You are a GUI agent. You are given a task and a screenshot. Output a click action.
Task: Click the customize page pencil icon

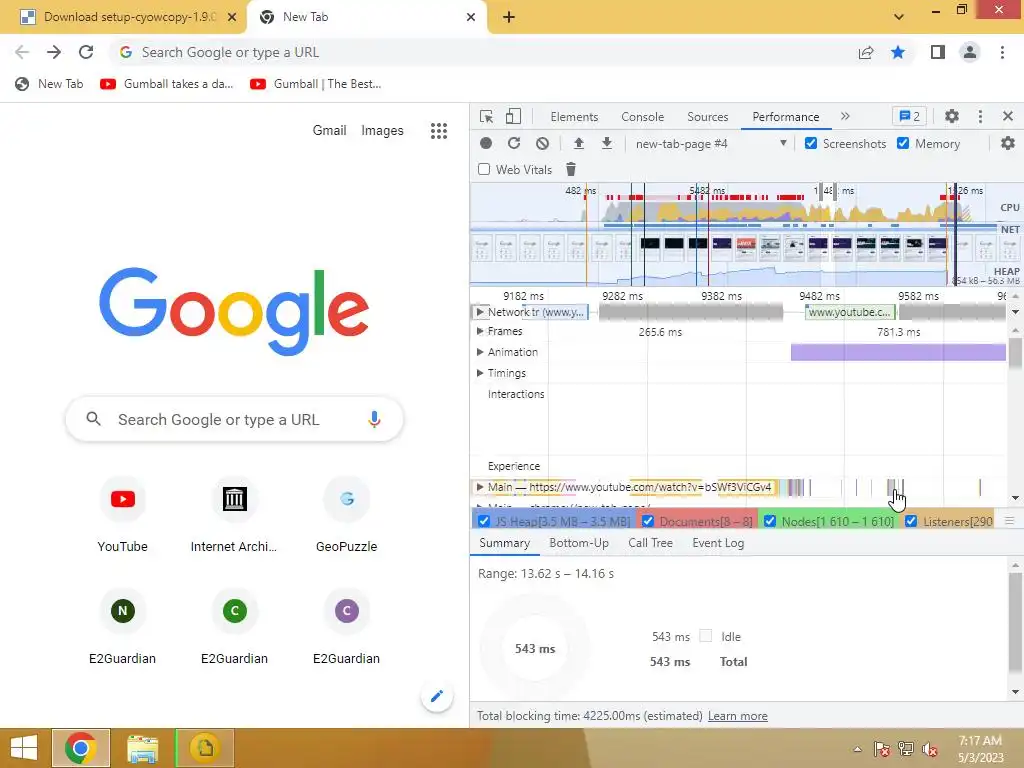437,696
